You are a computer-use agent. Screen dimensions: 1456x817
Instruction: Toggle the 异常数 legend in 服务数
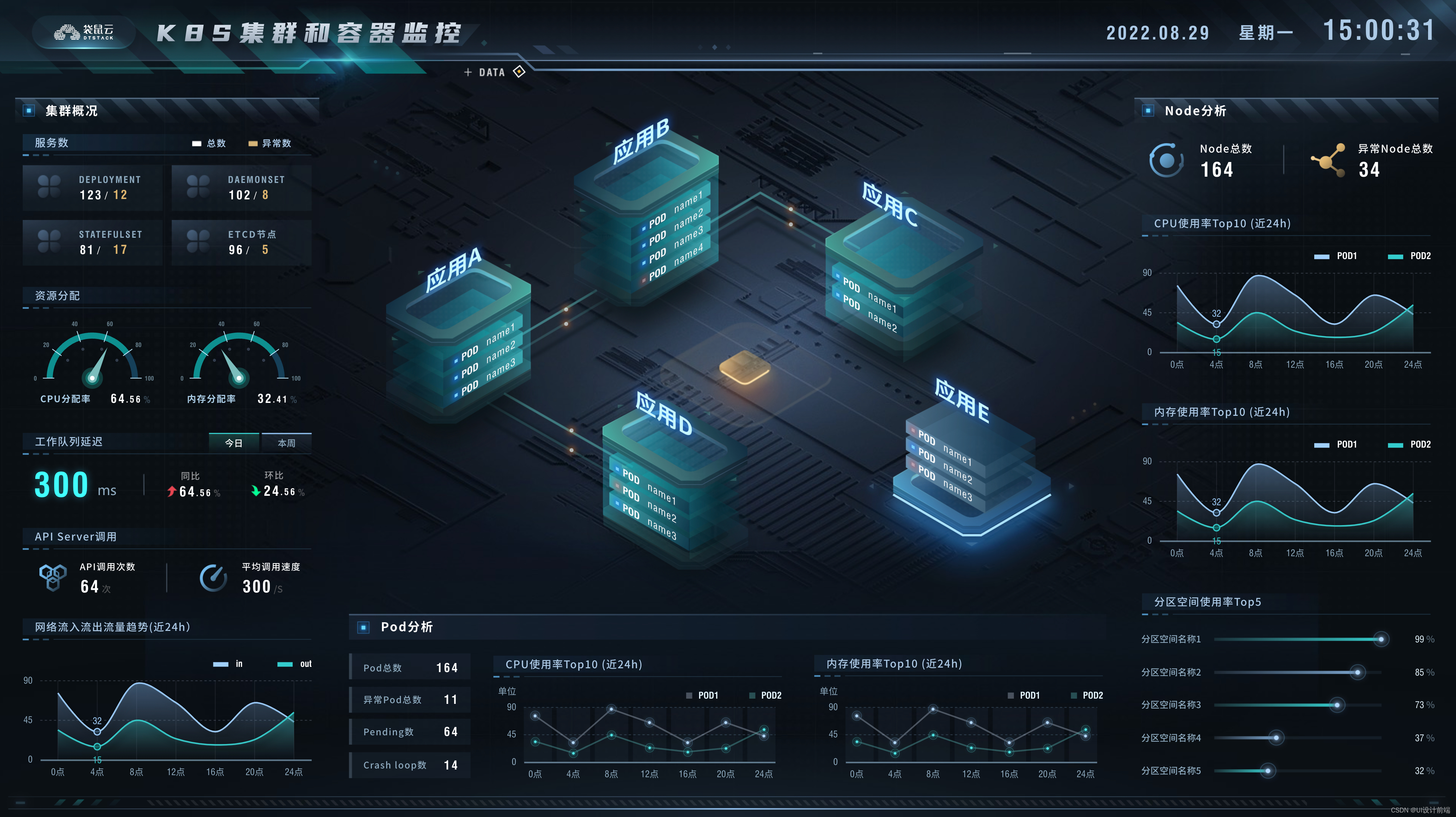coord(270,143)
